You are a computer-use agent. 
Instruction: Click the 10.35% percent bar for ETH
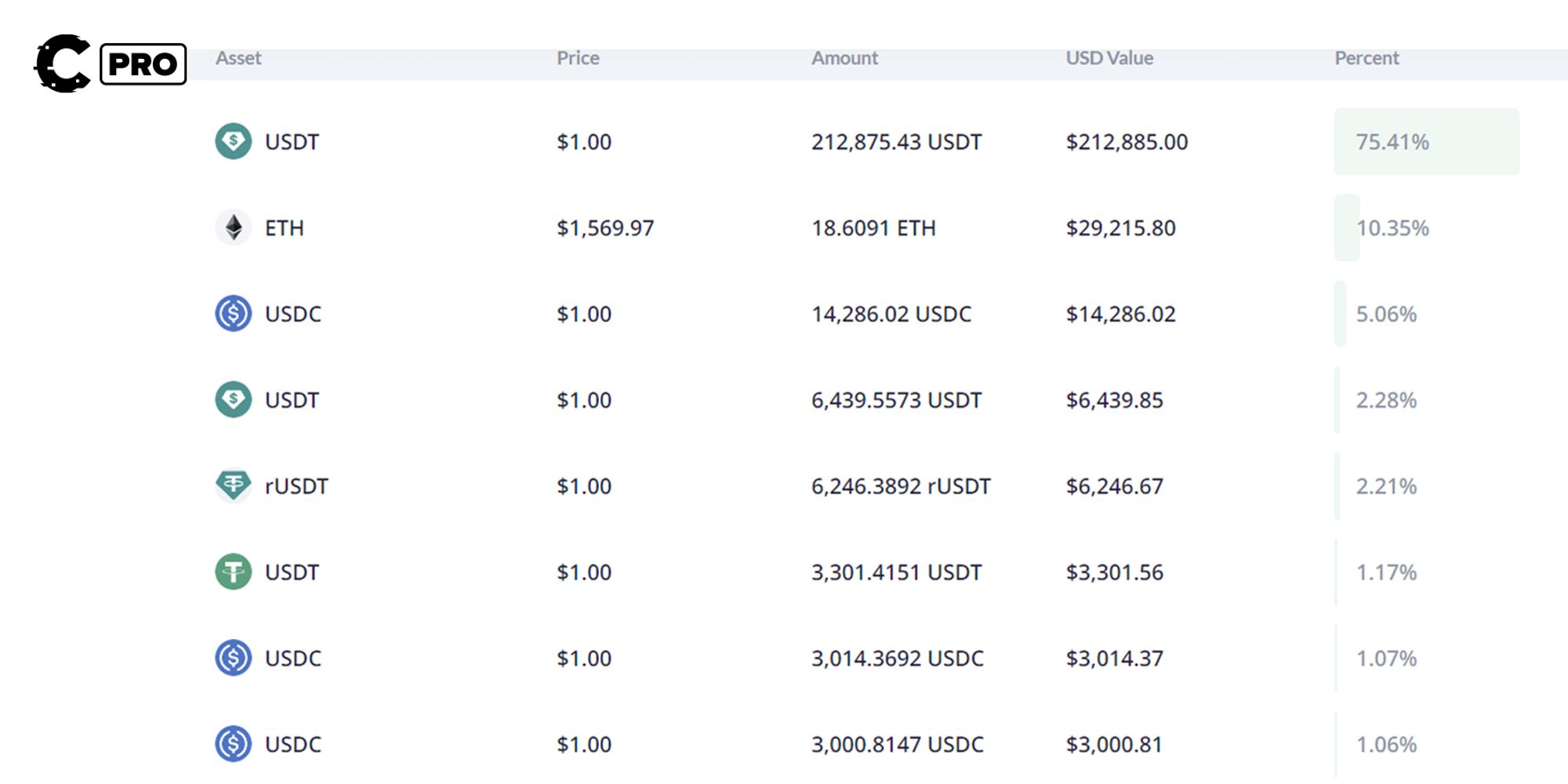[1348, 228]
